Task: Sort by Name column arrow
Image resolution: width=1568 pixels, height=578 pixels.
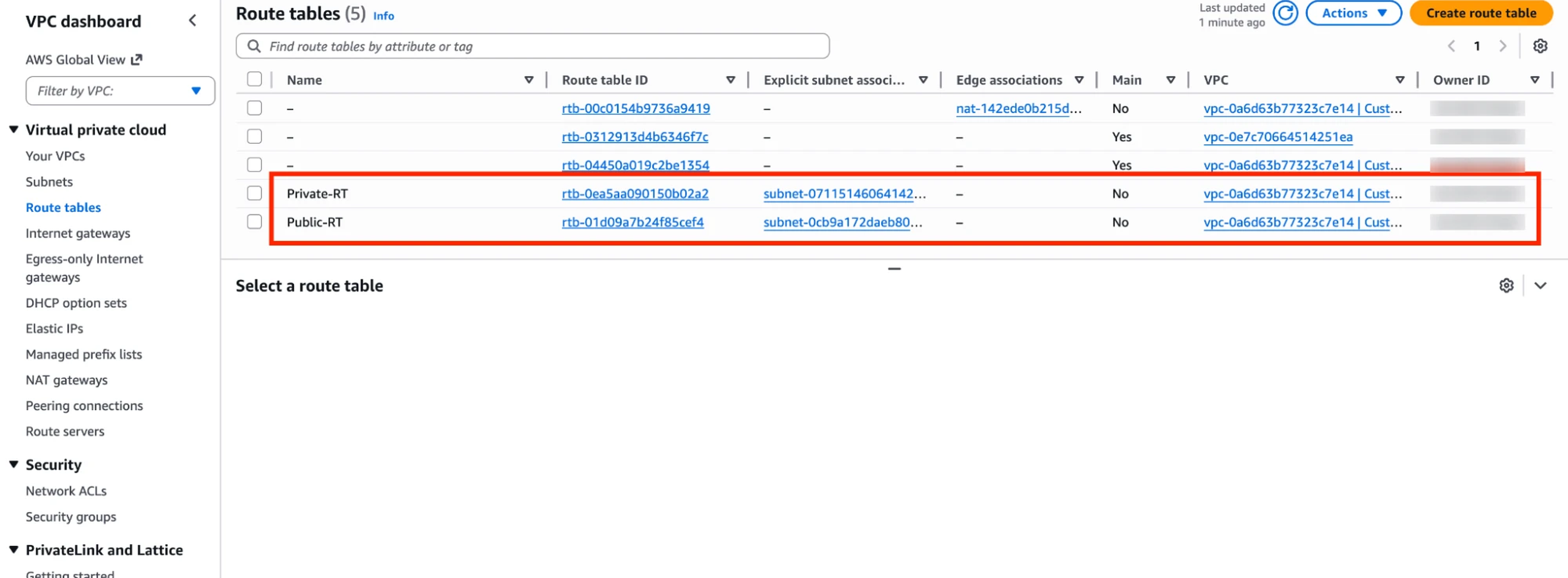Action: pyautogui.click(x=528, y=80)
